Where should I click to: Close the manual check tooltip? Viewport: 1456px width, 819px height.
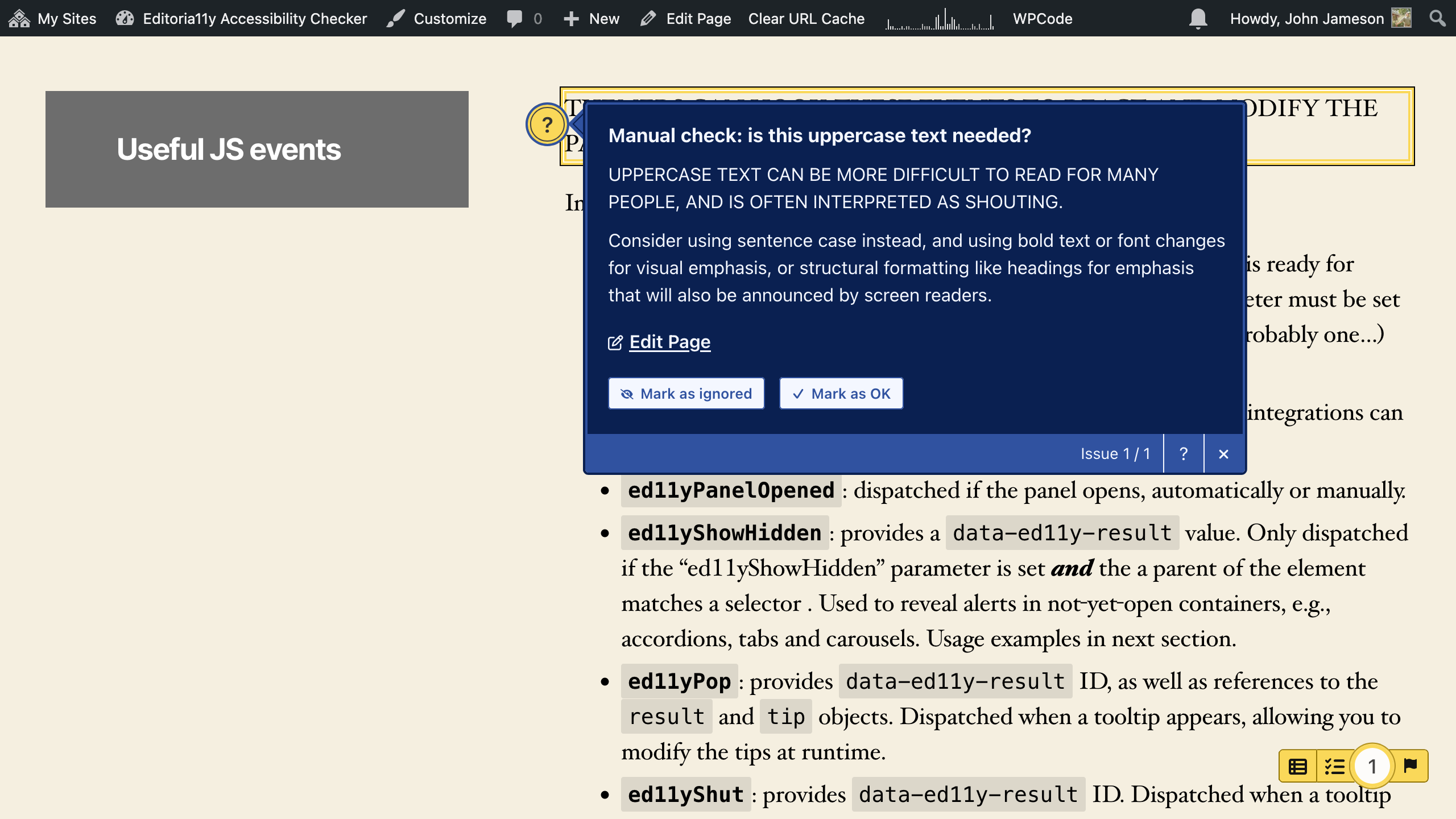1223,454
